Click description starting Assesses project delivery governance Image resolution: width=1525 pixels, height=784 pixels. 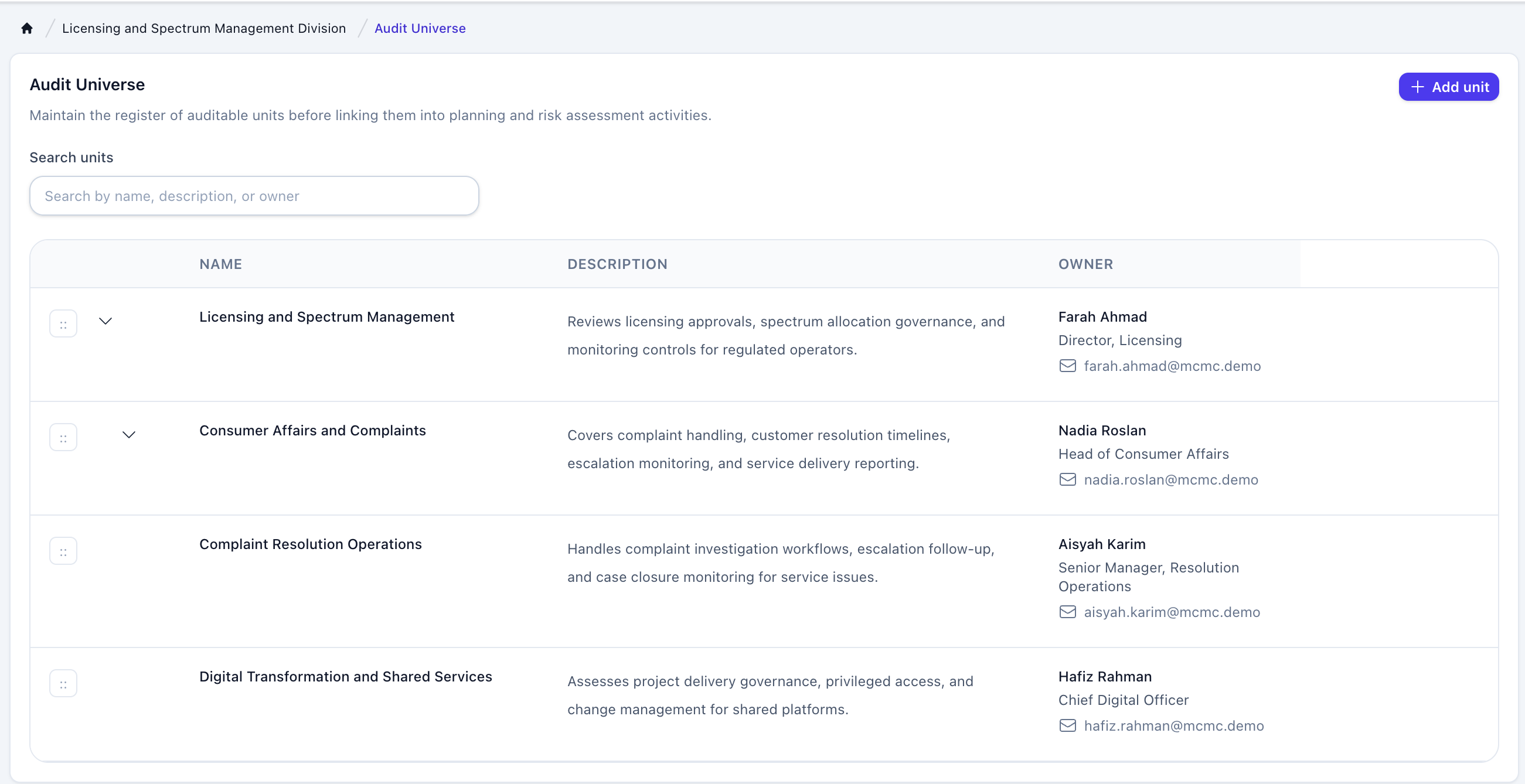coord(770,696)
